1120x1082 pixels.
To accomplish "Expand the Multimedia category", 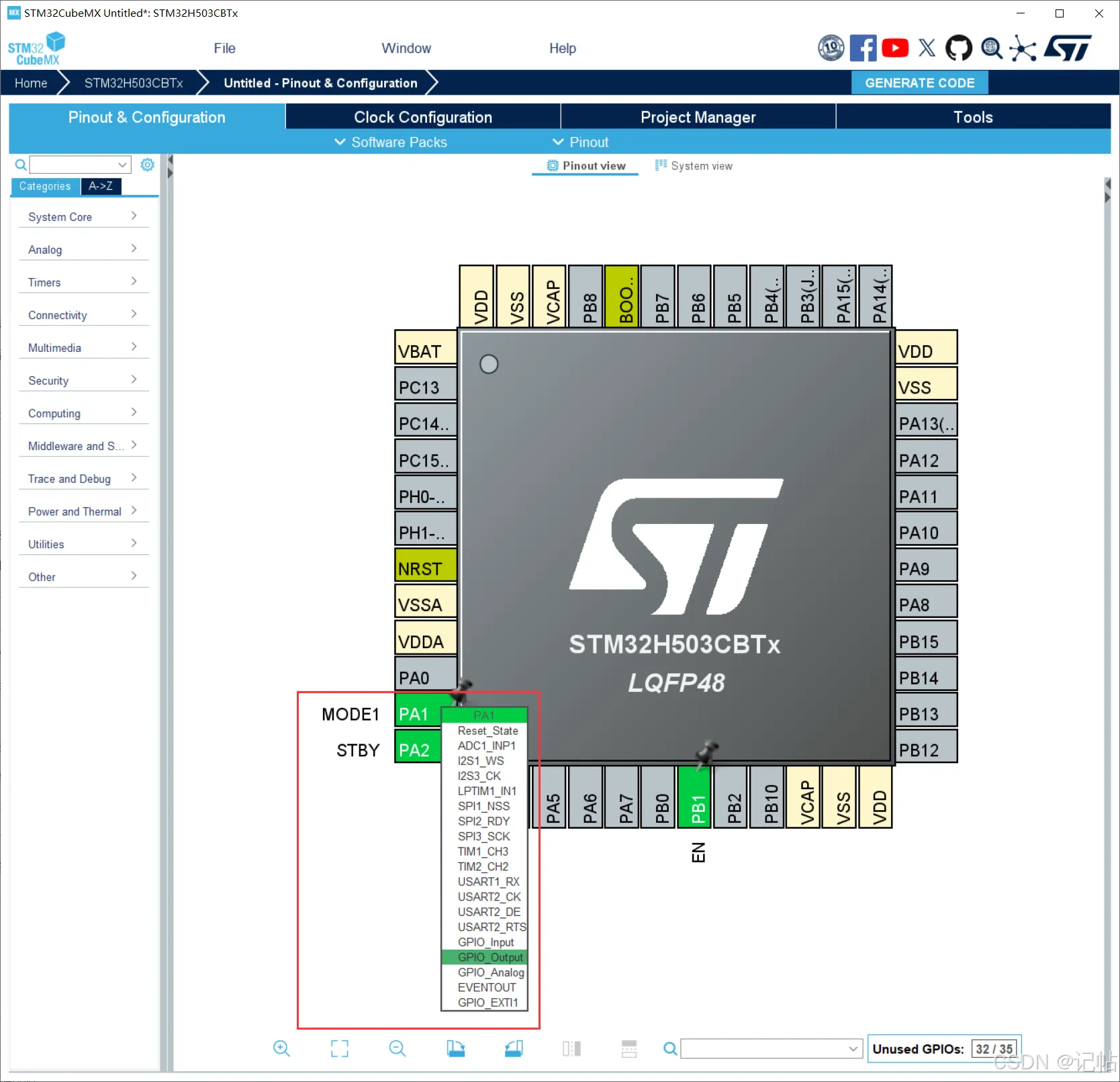I will point(83,347).
